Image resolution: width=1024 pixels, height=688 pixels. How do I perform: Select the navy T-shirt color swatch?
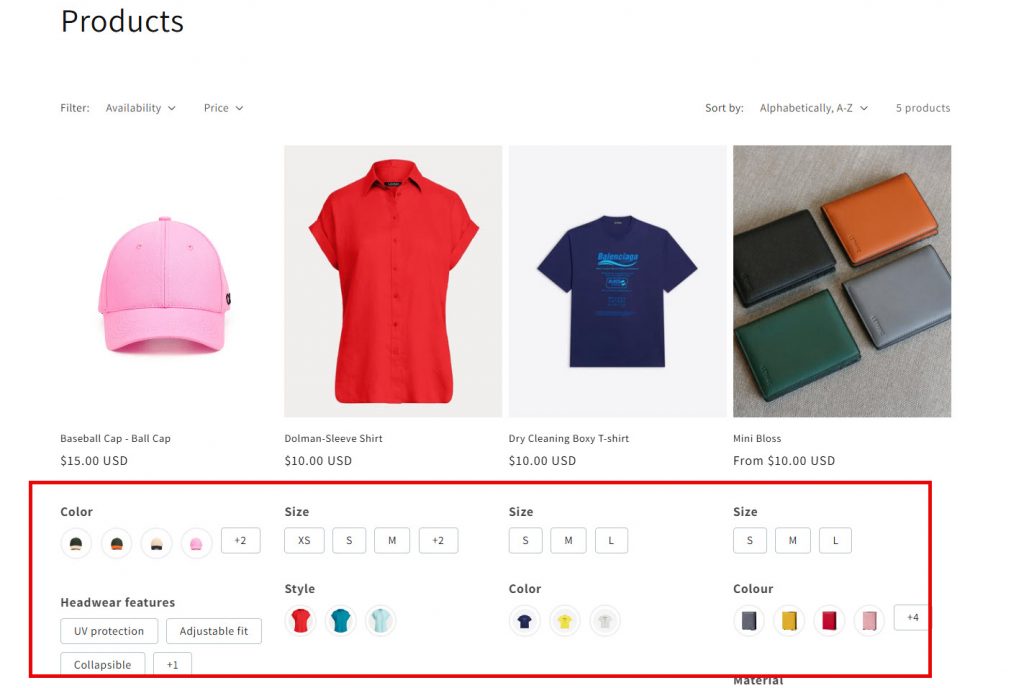[x=524, y=621]
